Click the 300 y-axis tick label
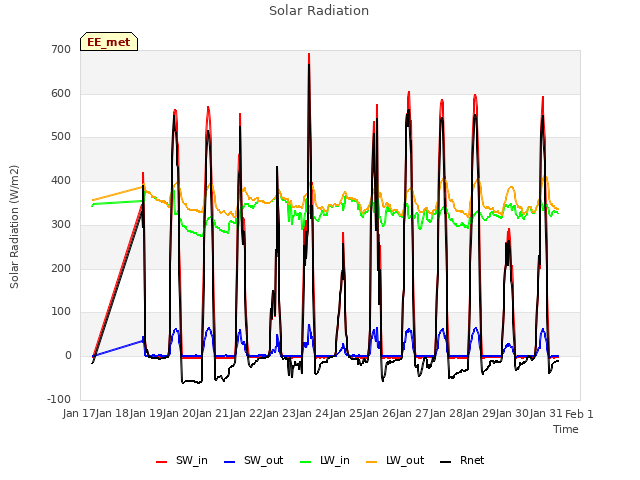The image size is (640, 480). (61, 224)
